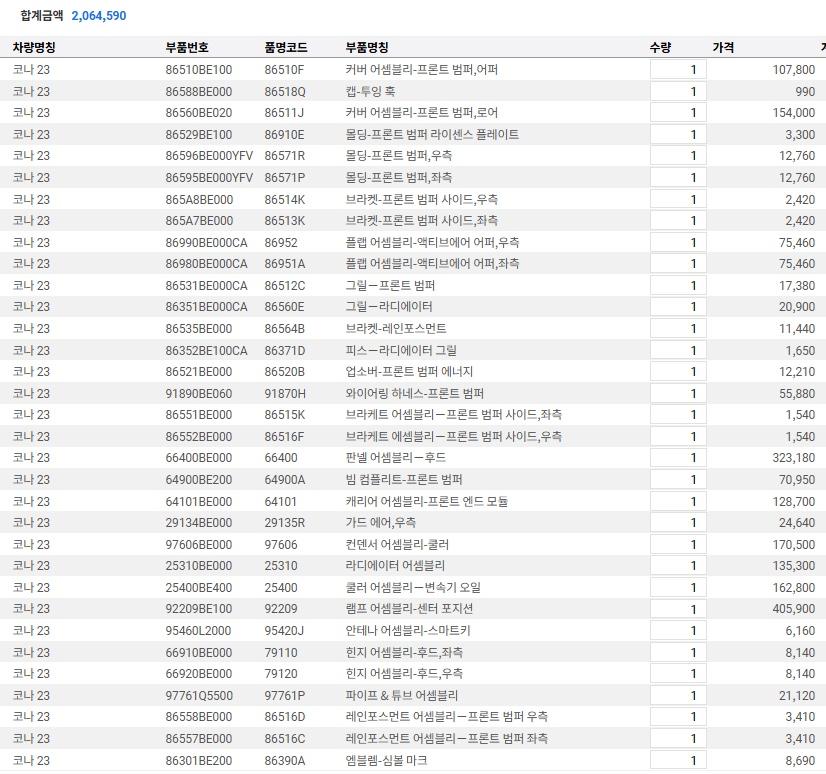Select the 품명코드 column header

[286, 47]
